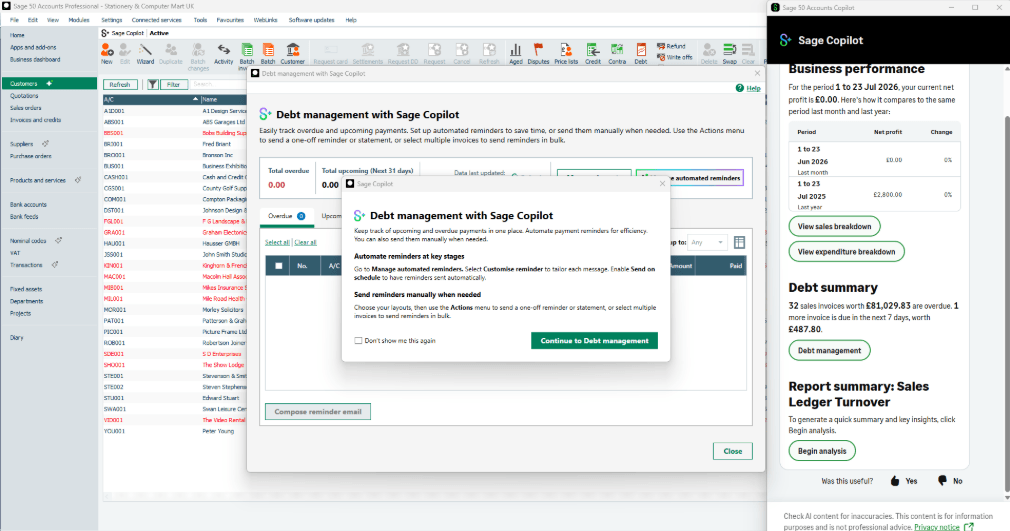Click the Disputes flag icon
This screenshot has height=531, width=1010.
[538, 53]
